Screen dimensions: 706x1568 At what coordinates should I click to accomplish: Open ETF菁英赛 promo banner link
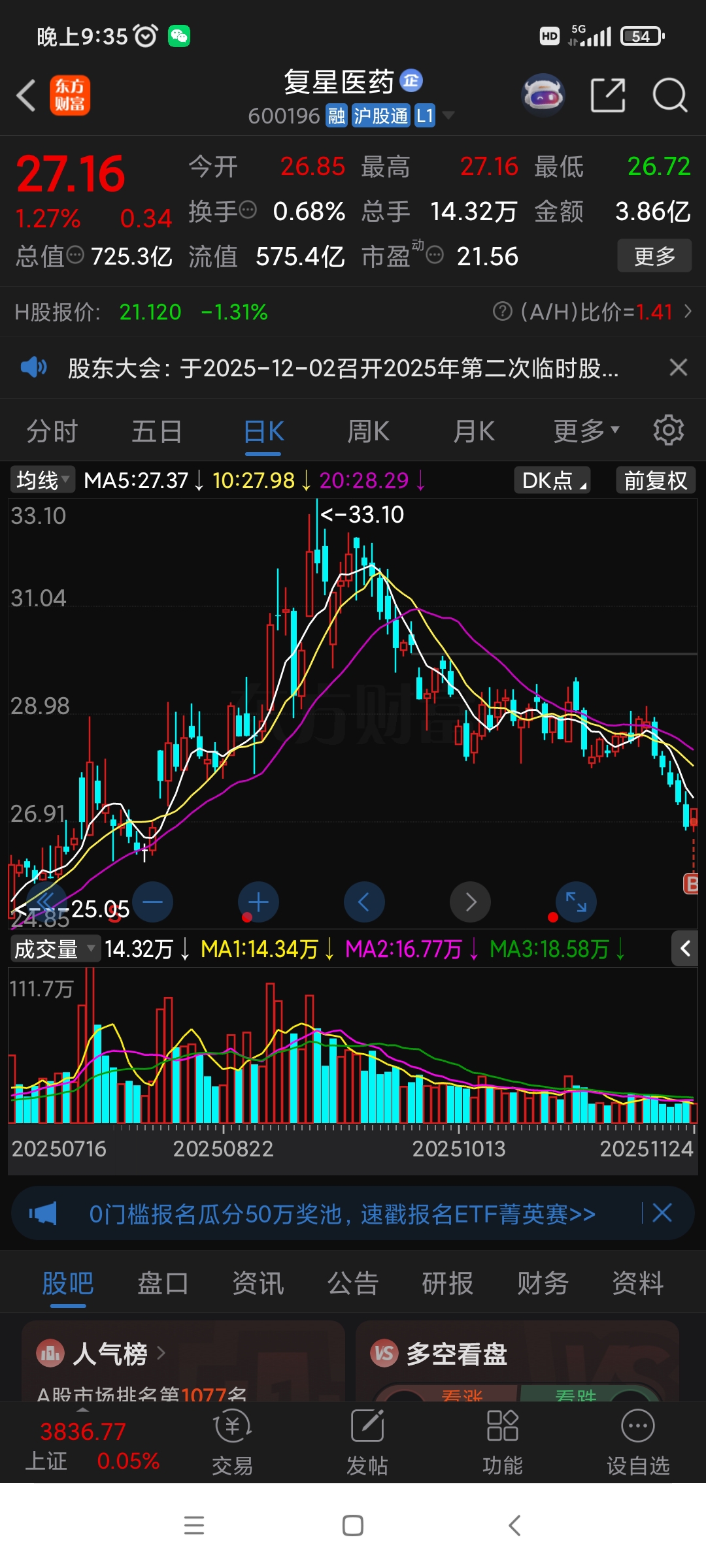[x=342, y=1214]
